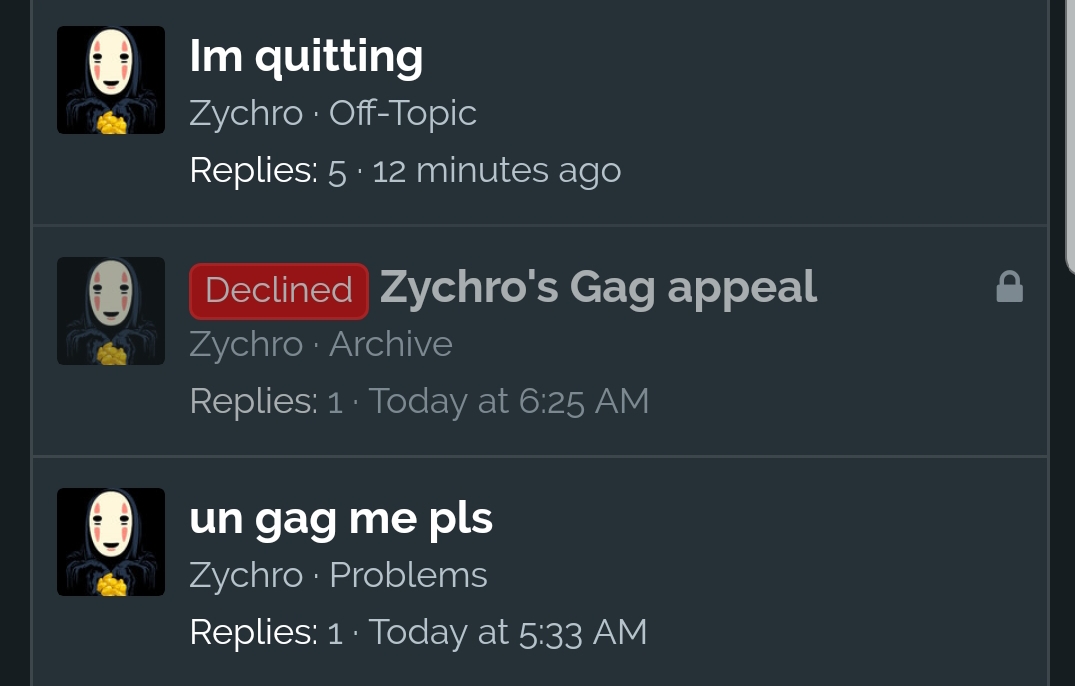Go to Problems forum link

coord(408,575)
